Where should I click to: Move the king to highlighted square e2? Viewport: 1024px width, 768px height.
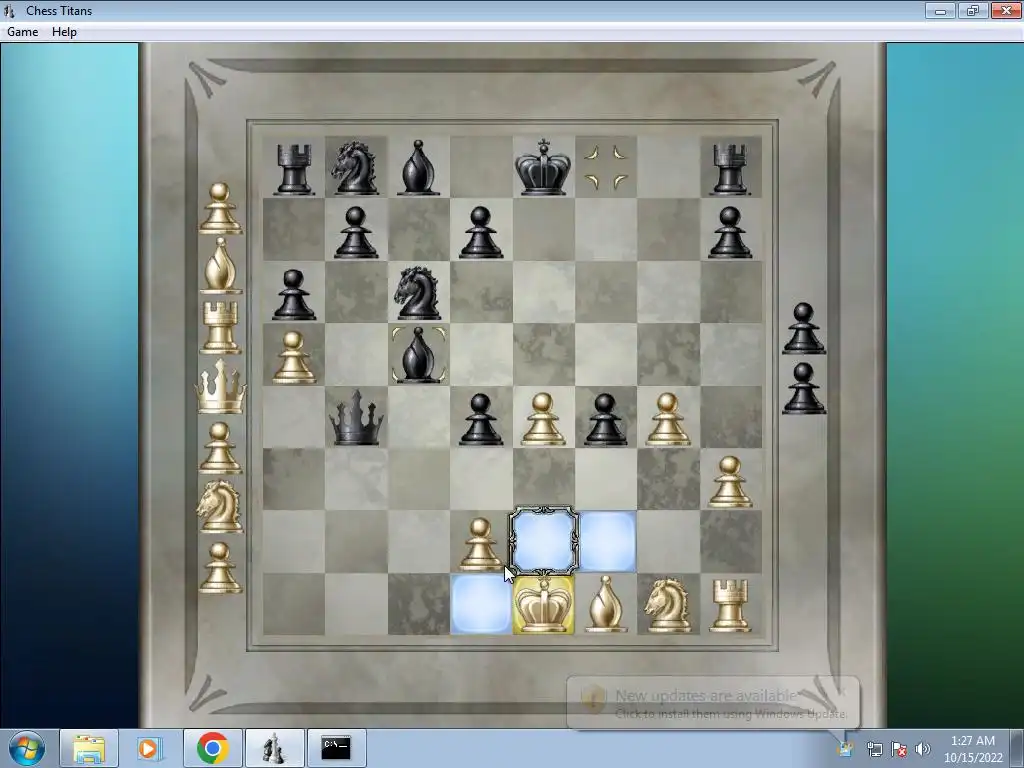(x=543, y=541)
